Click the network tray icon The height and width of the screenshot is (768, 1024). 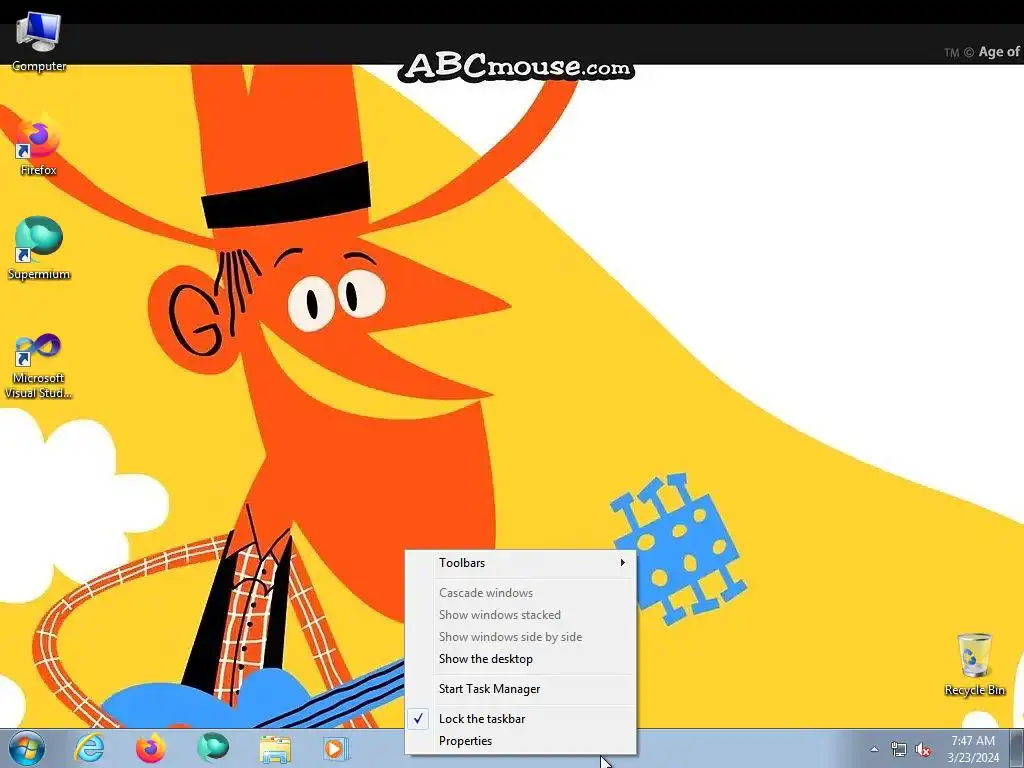(899, 750)
